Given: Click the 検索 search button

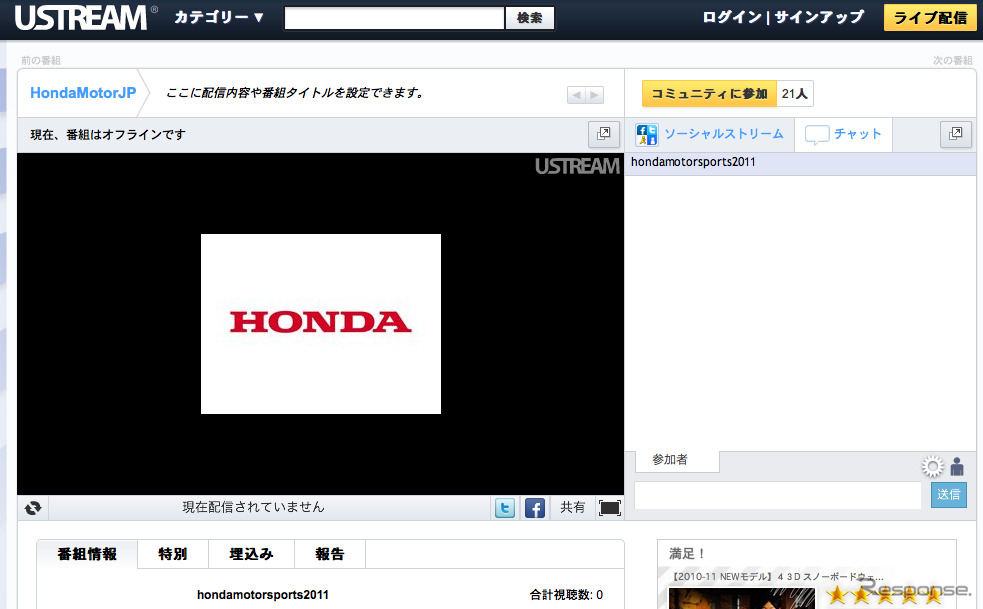Looking at the screenshot, I should click(530, 18).
